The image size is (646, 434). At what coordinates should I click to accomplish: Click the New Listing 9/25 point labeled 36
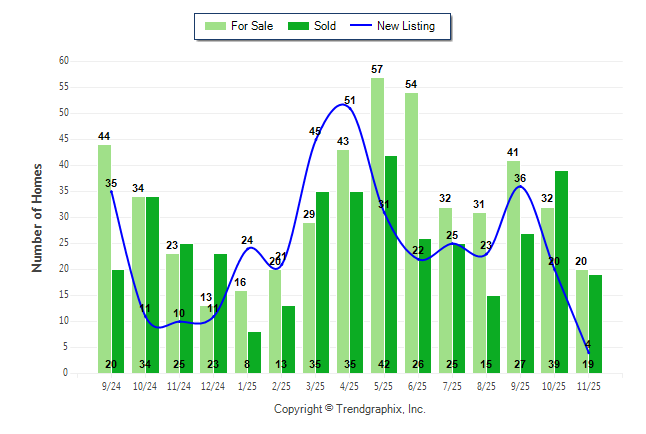[520, 186]
